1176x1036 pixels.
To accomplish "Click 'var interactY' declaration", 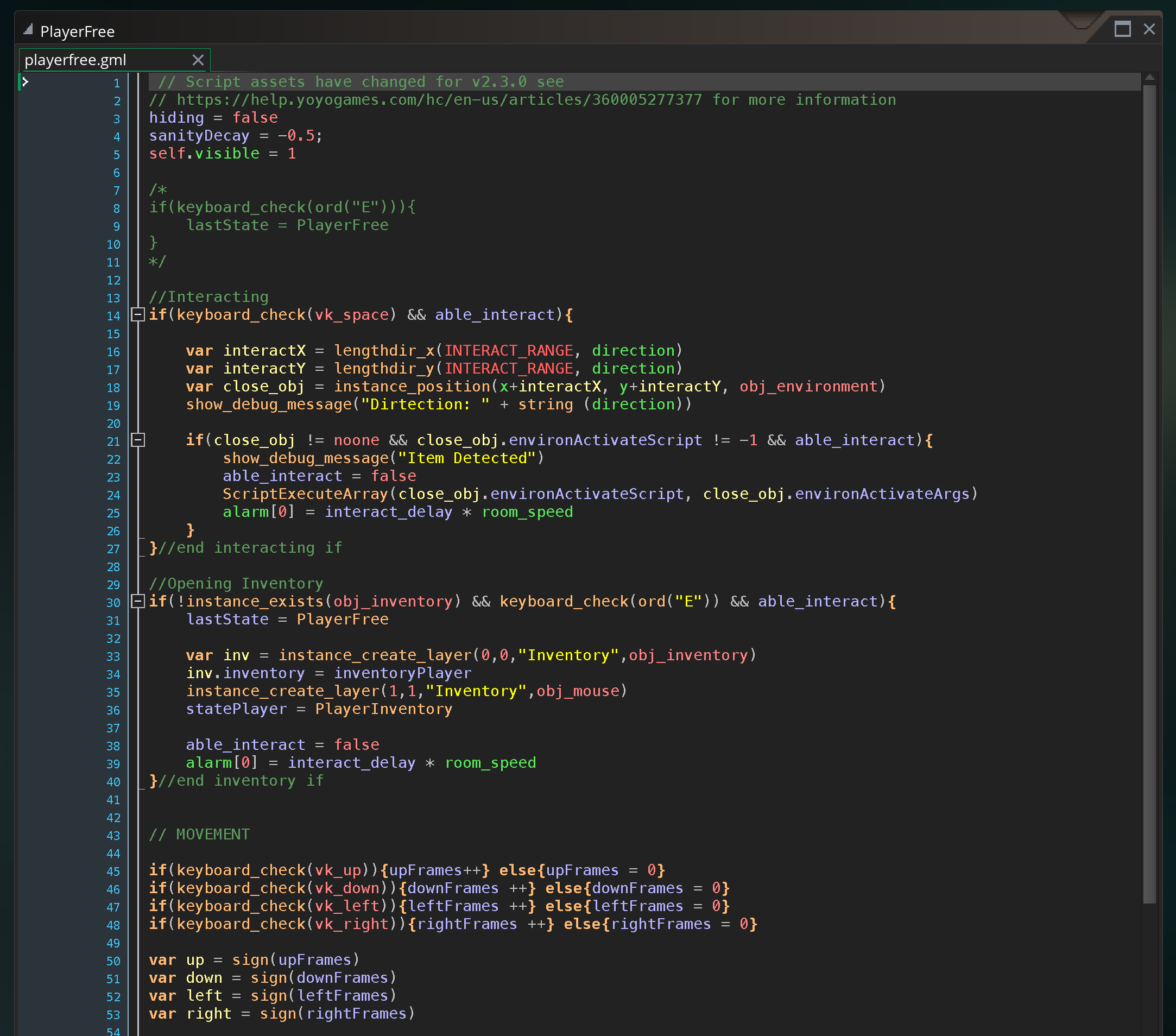I will coord(245,368).
